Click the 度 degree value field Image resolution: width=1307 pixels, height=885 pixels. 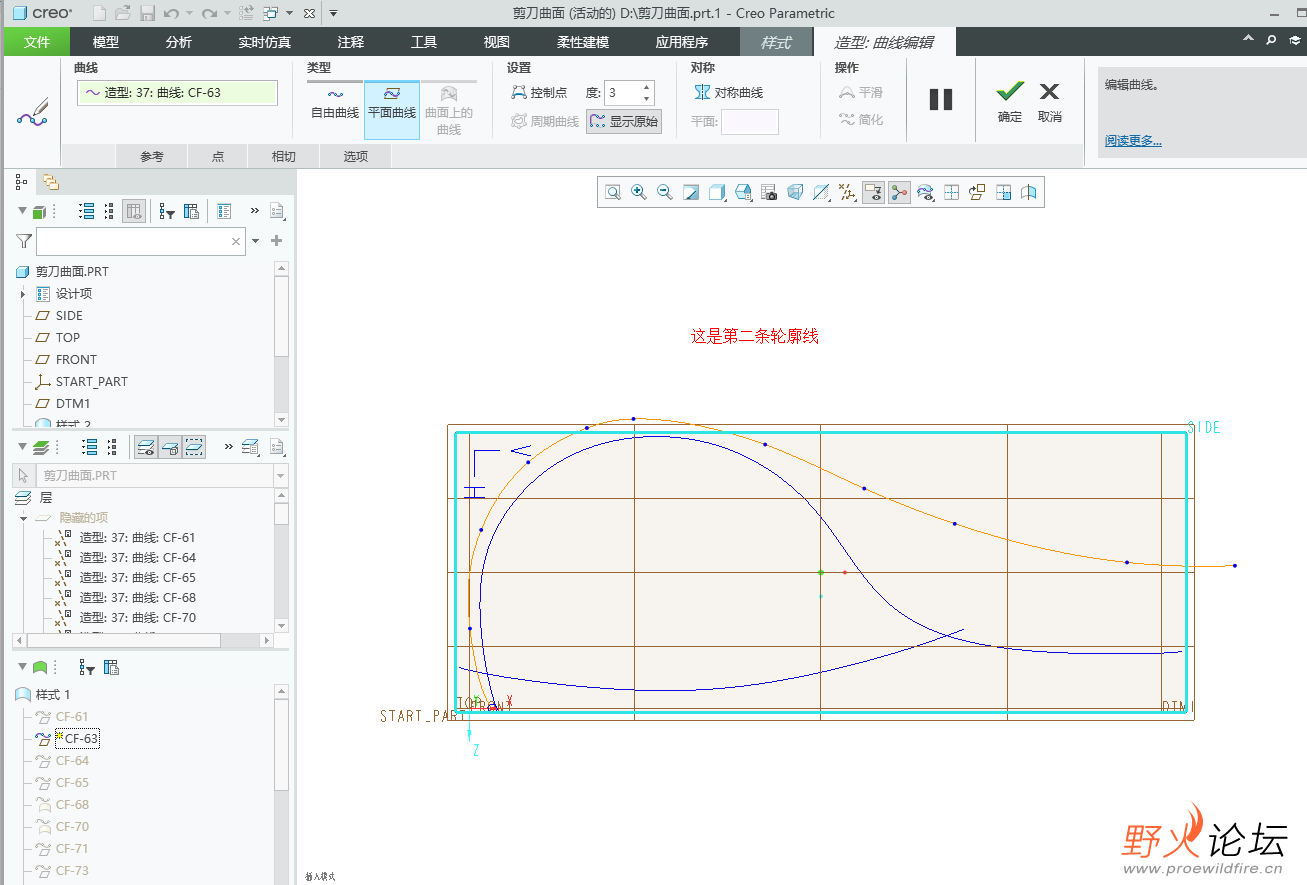(x=622, y=93)
